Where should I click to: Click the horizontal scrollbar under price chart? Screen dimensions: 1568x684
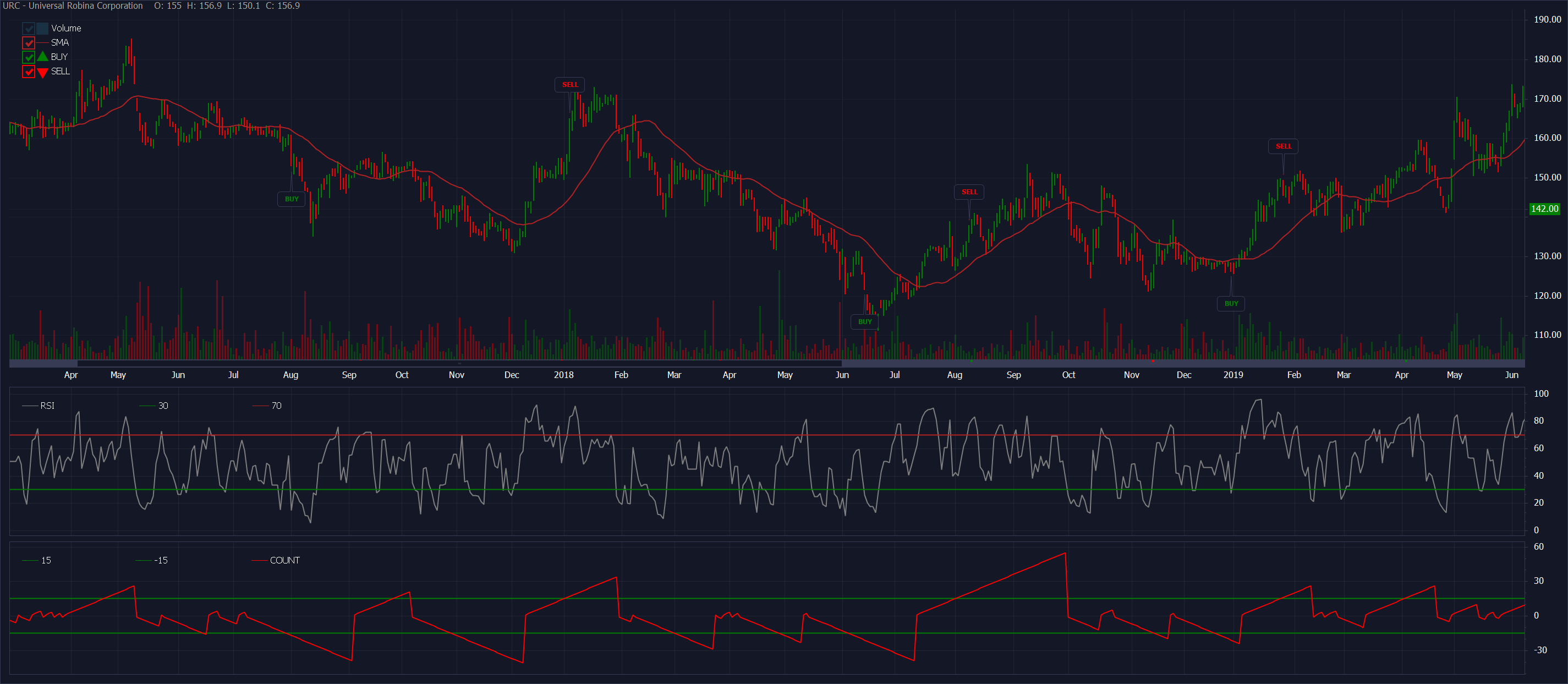click(459, 364)
